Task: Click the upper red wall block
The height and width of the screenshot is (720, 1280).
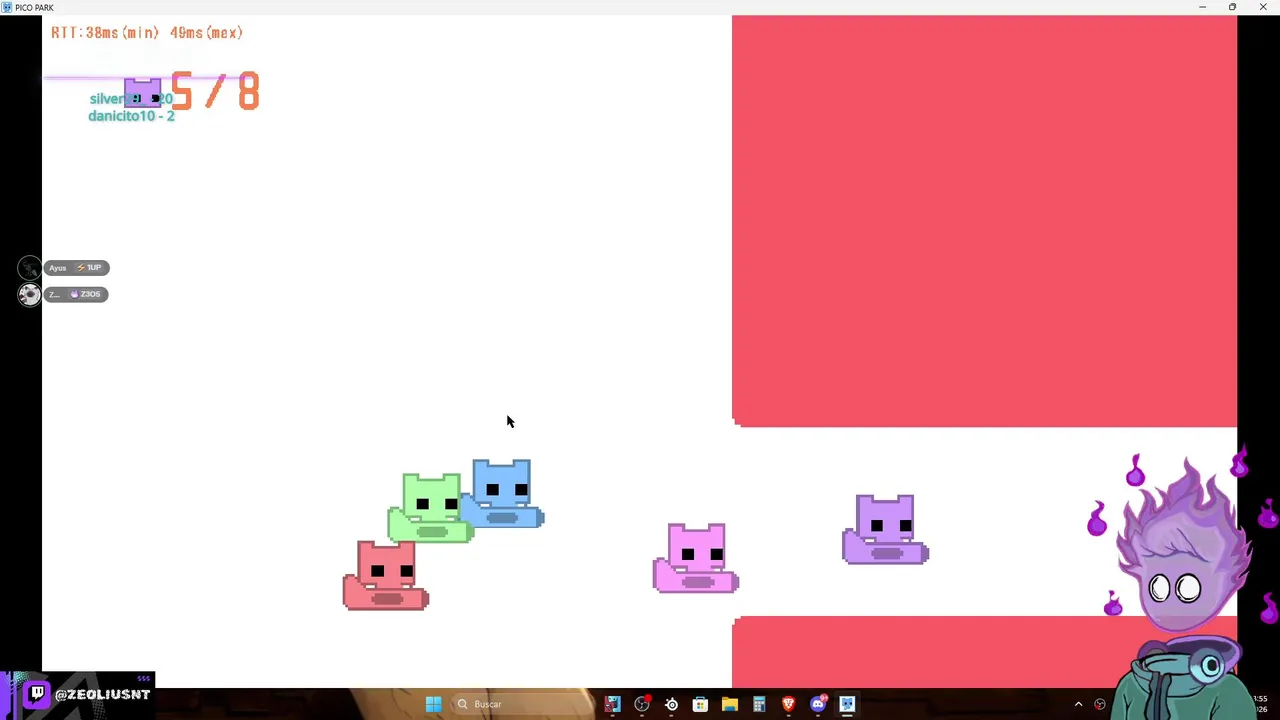Action: (984, 221)
